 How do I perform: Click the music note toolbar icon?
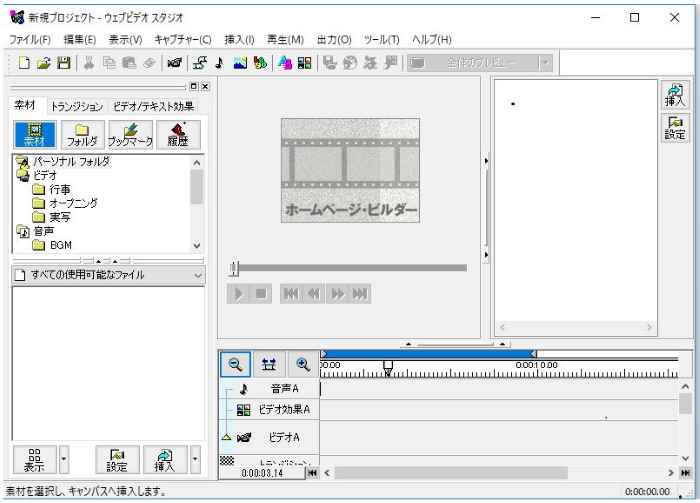(x=219, y=63)
